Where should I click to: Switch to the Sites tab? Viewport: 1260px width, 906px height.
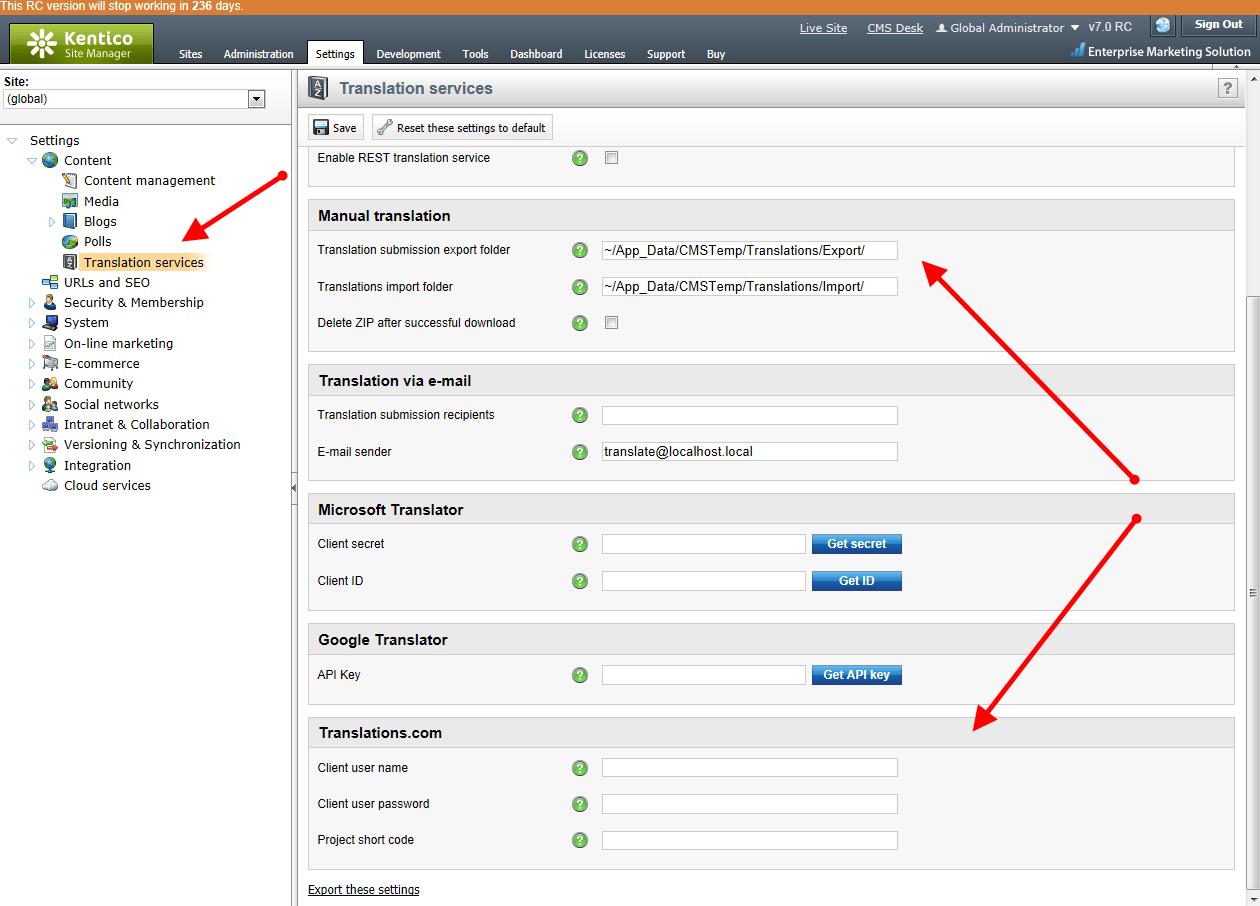pyautogui.click(x=190, y=54)
